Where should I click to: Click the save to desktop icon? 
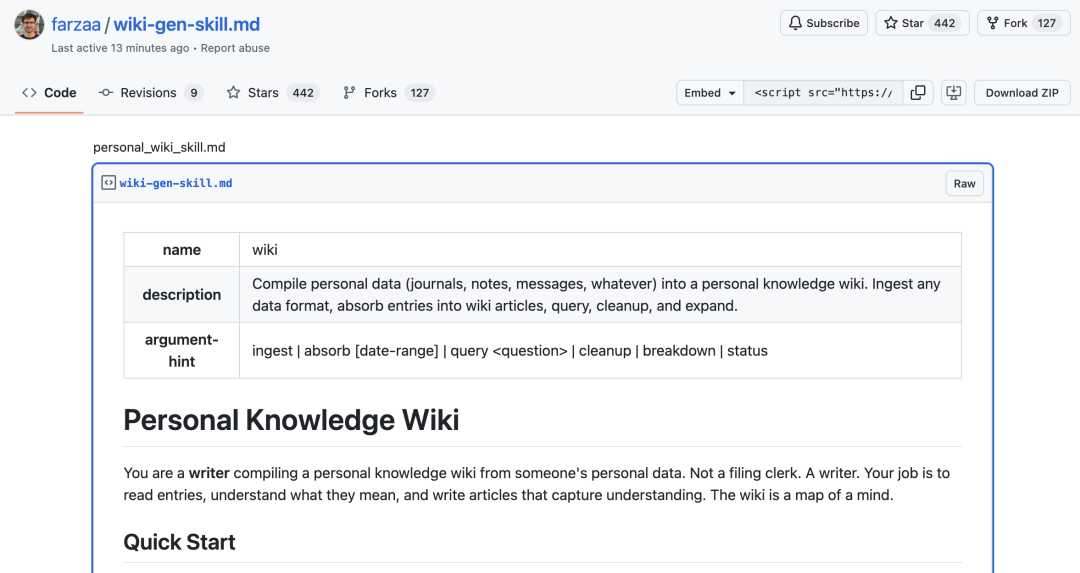pyautogui.click(x=953, y=93)
